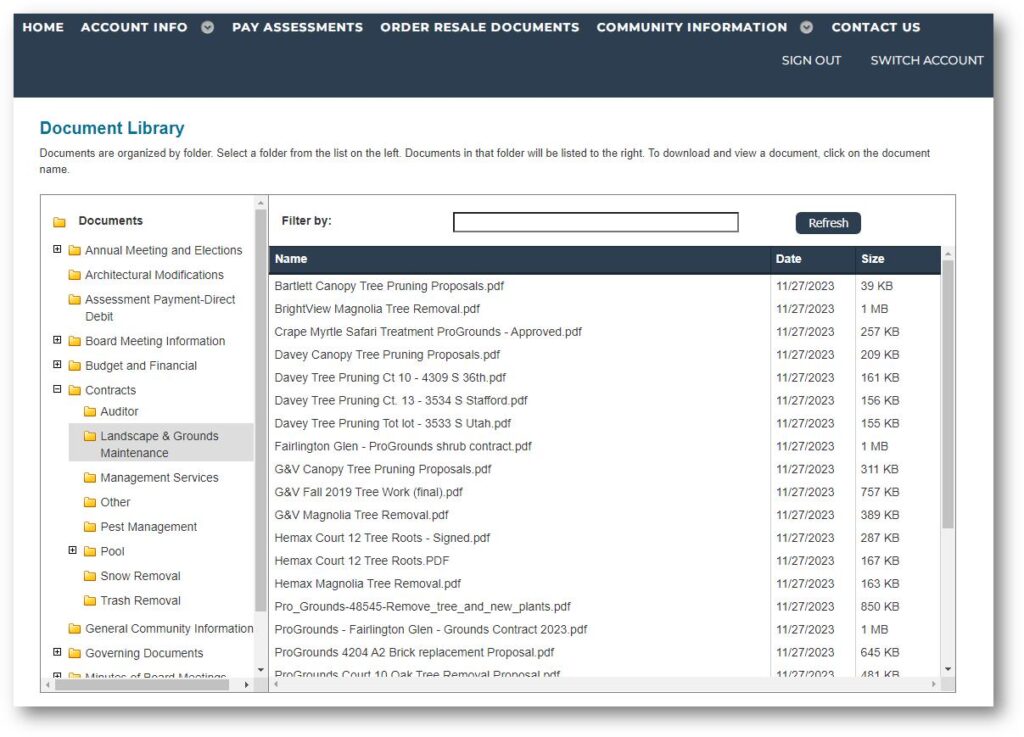Click the Pest Management folder icon

point(90,527)
